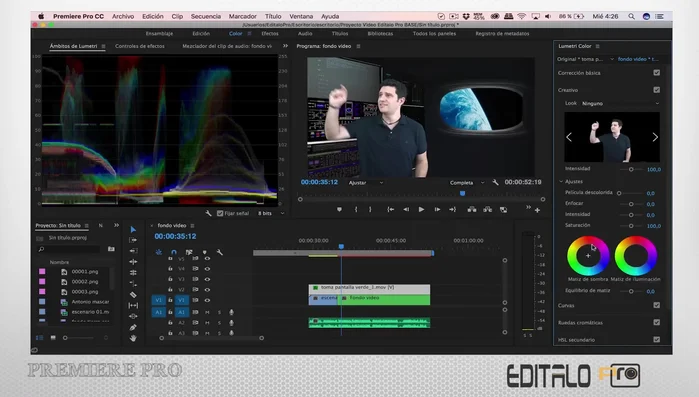Viewport: 699px width, 397px height.
Task: Switch to Efectos workspace tab
Action: (270, 33)
